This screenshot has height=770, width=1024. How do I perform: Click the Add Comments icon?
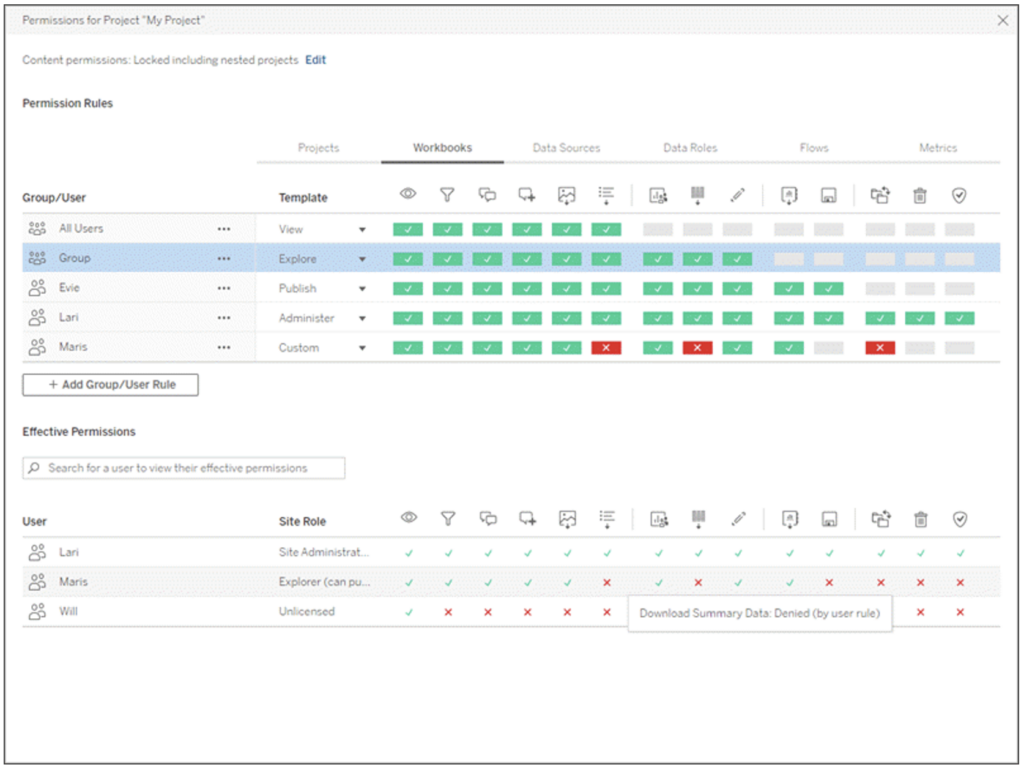(527, 194)
